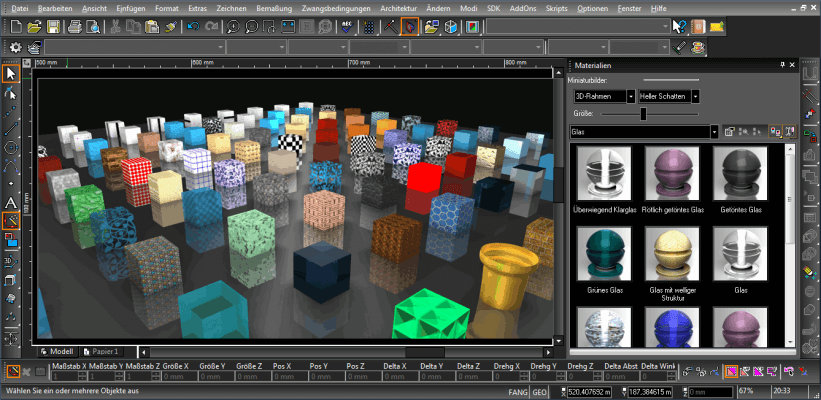Click the orange-highlighted render camera icon
The height and width of the screenshot is (400, 821).
[409, 26]
